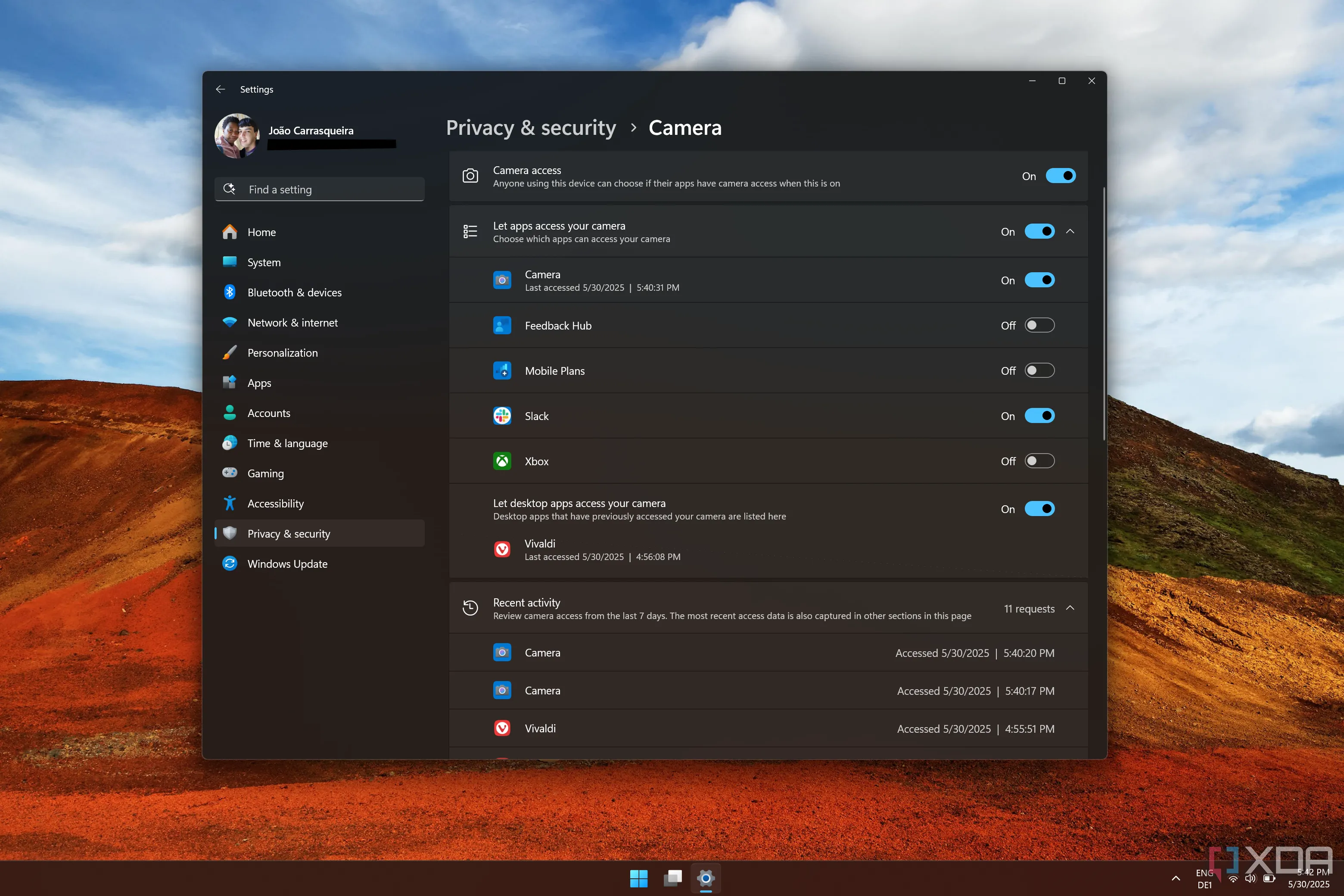Click the João Carrasqueira account name
1344x896 pixels.
pos(311,130)
